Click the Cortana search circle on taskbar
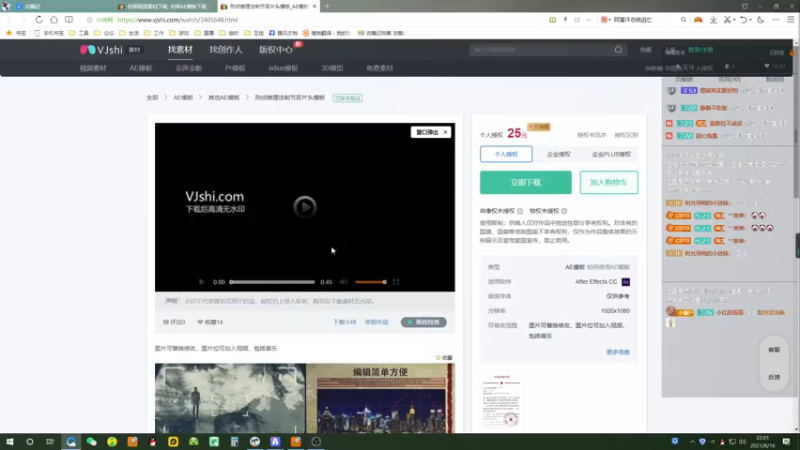Image resolution: width=800 pixels, height=450 pixels. tap(30, 442)
